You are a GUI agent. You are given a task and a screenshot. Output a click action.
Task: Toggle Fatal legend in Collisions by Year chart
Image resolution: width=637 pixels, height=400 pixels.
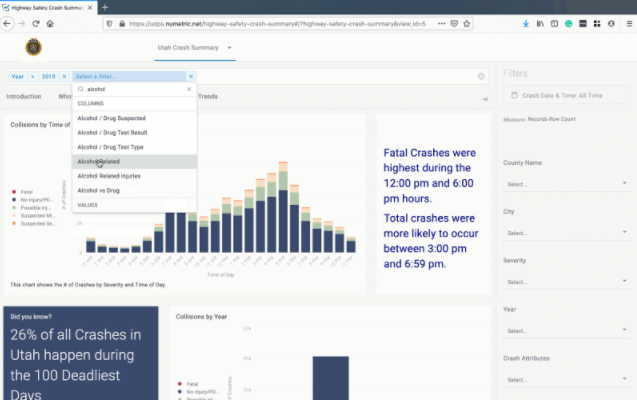click(x=188, y=384)
